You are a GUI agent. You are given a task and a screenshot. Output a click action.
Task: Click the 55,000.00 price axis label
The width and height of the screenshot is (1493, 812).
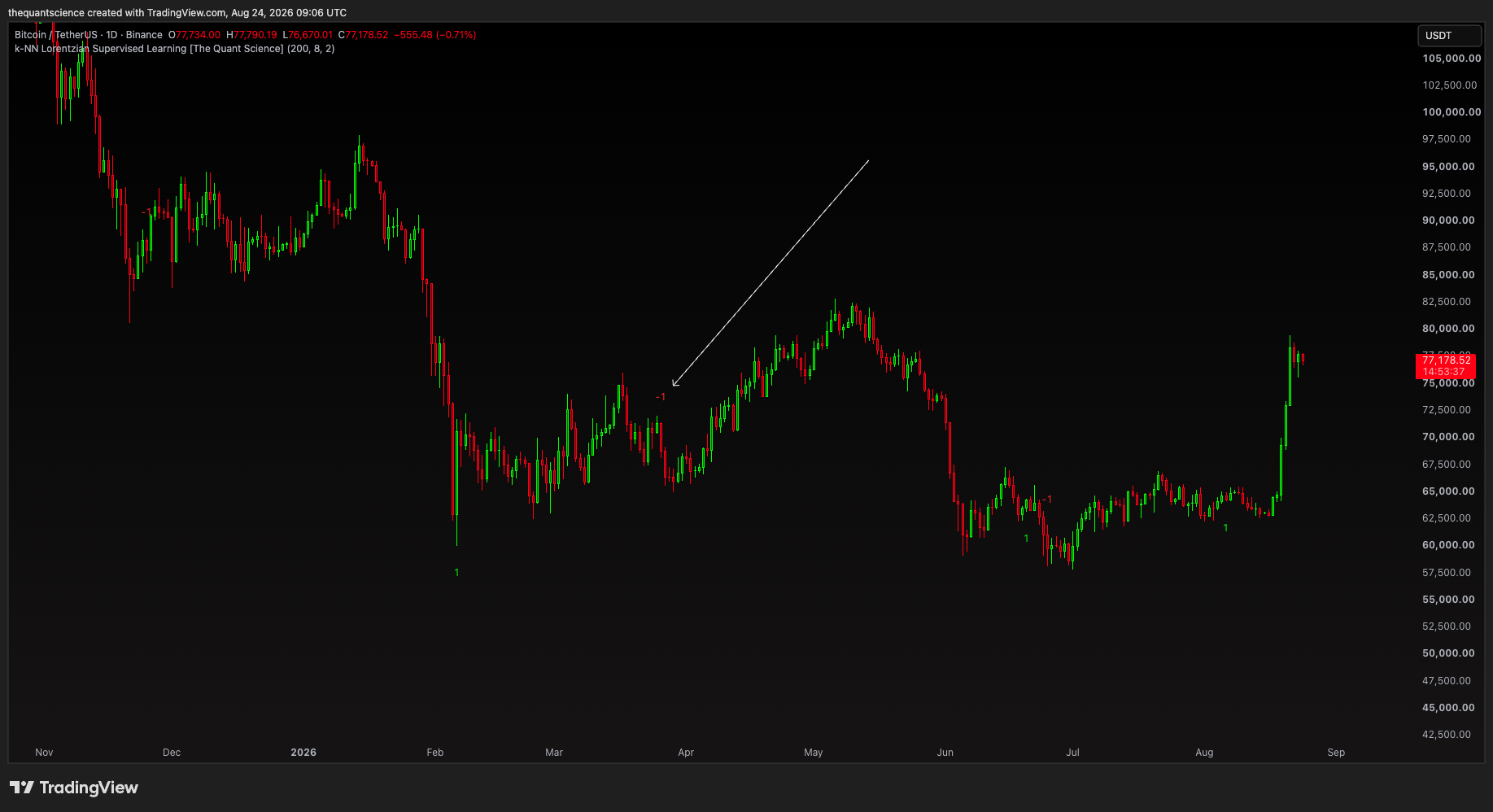[1448, 600]
